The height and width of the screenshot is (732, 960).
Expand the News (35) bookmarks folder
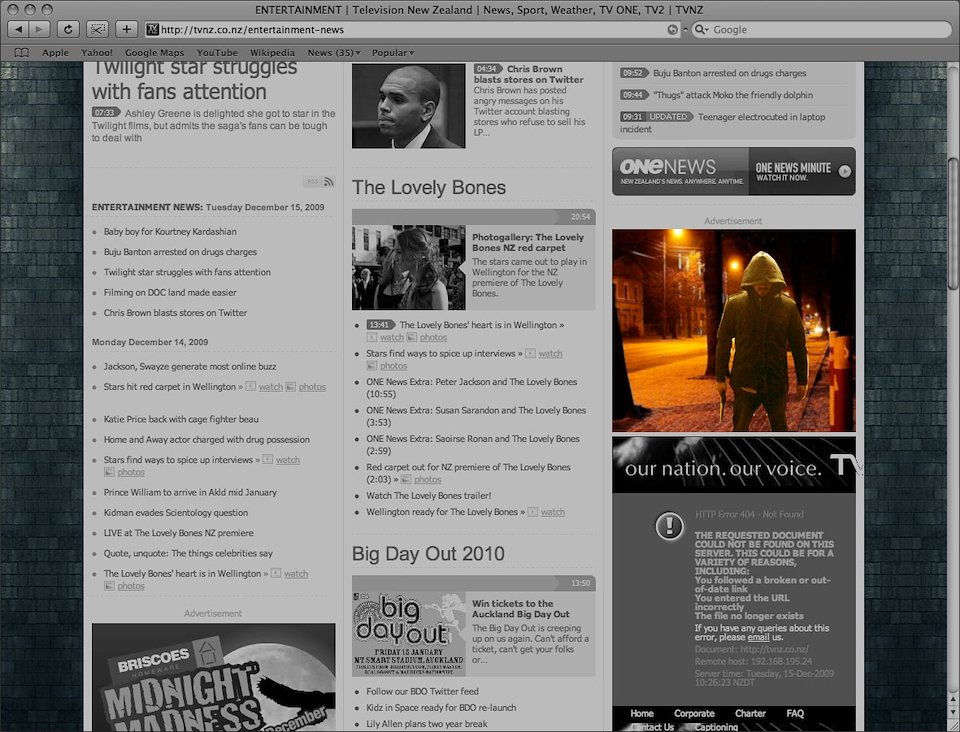point(334,53)
